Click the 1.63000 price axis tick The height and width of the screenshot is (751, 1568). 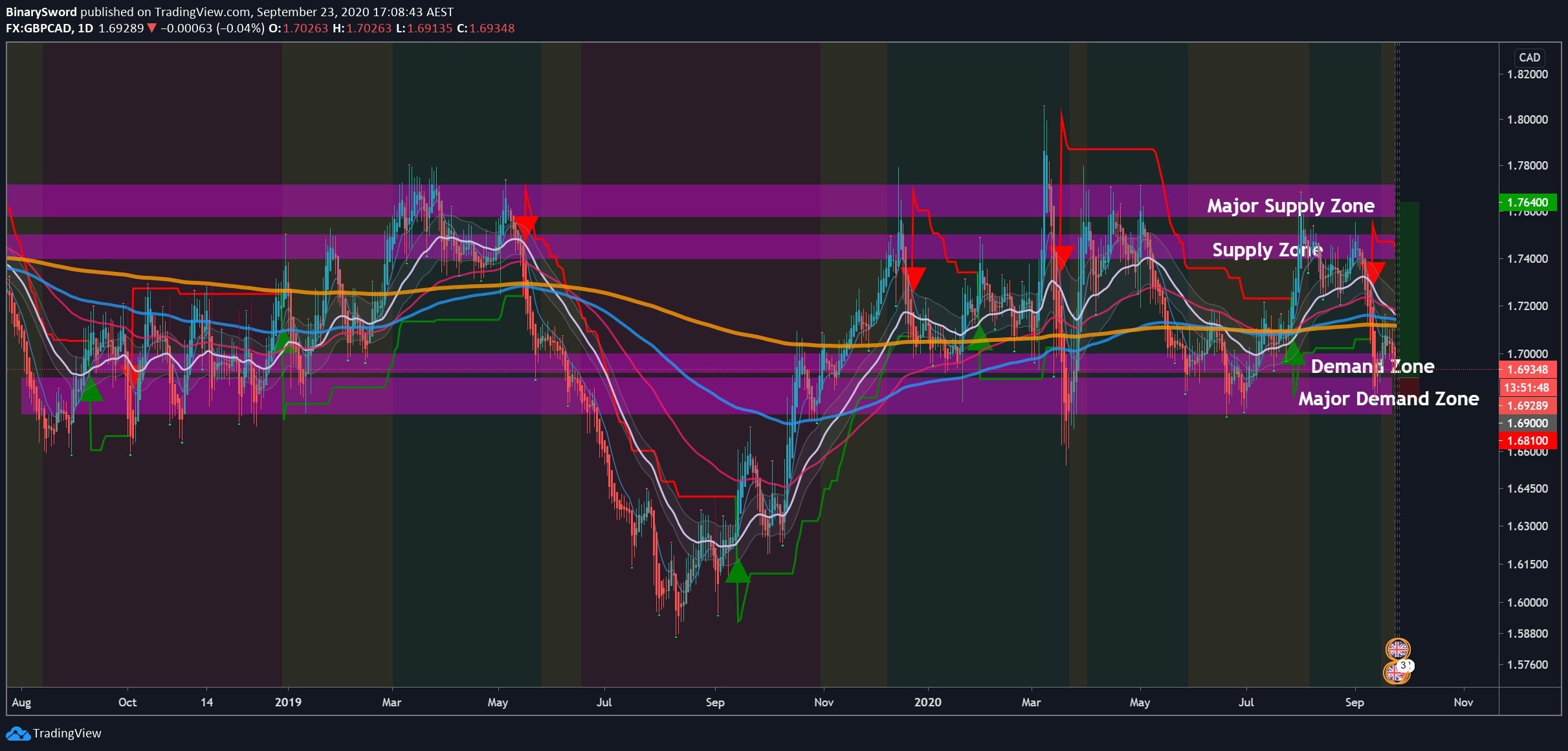1528,526
